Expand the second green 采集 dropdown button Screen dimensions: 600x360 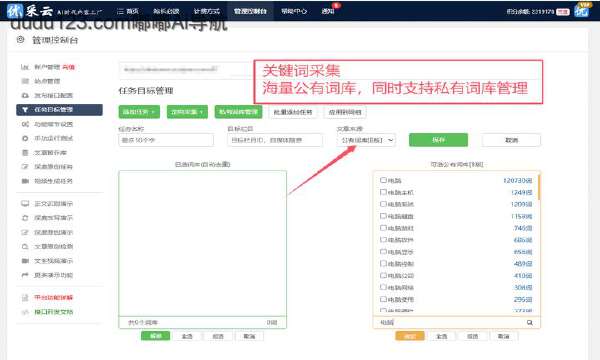(x=187, y=112)
